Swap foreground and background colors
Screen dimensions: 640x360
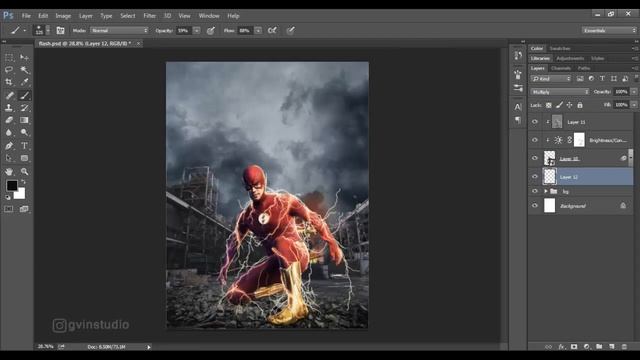tap(23, 182)
